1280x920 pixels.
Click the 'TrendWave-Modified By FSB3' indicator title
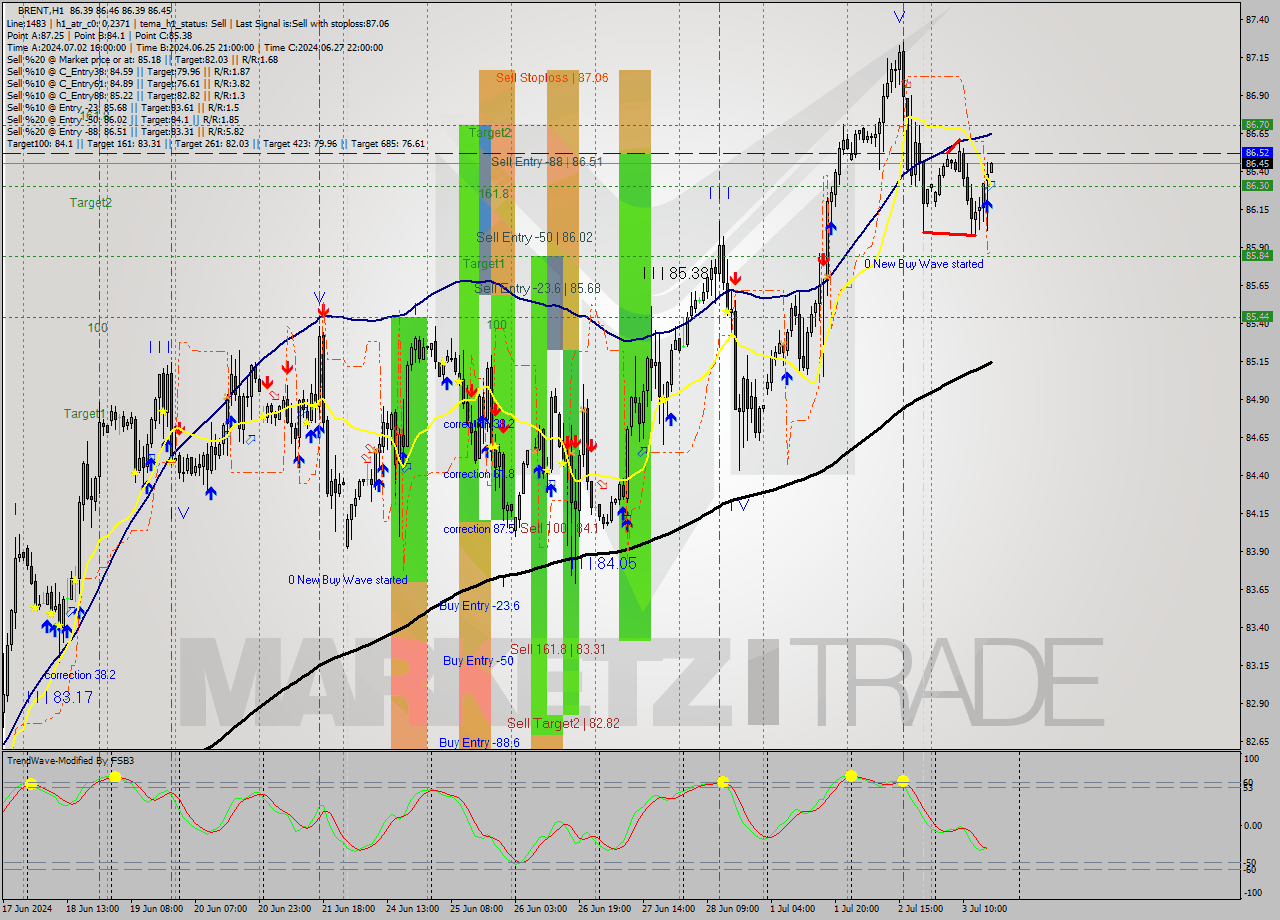click(x=70, y=760)
